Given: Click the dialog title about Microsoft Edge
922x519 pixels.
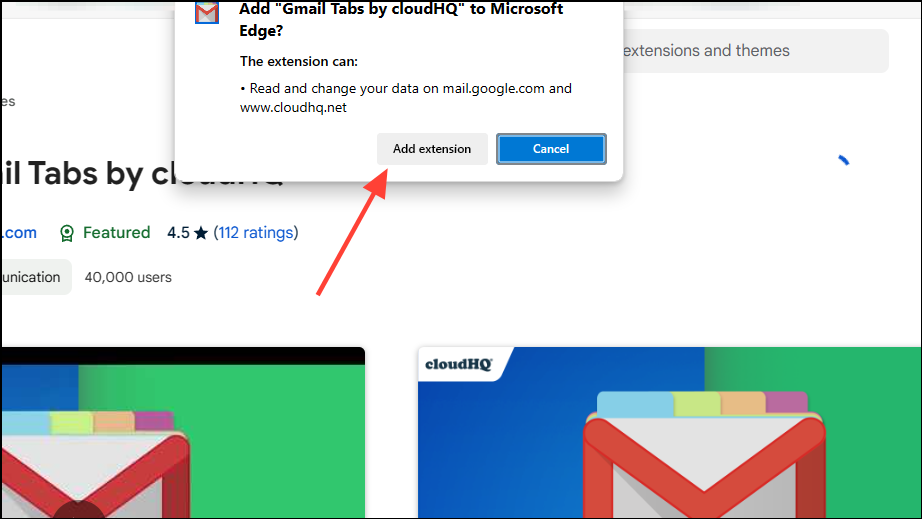Looking at the screenshot, I should (x=401, y=19).
